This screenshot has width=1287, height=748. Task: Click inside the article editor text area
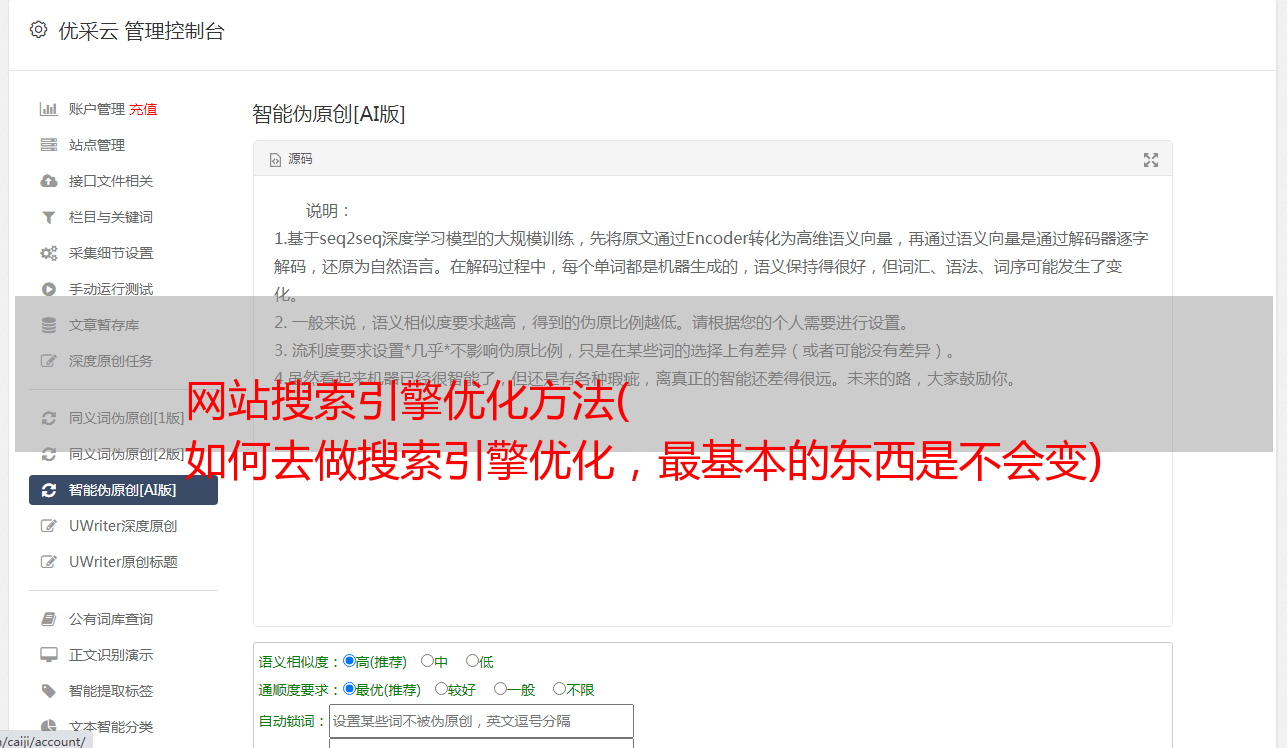click(x=712, y=401)
